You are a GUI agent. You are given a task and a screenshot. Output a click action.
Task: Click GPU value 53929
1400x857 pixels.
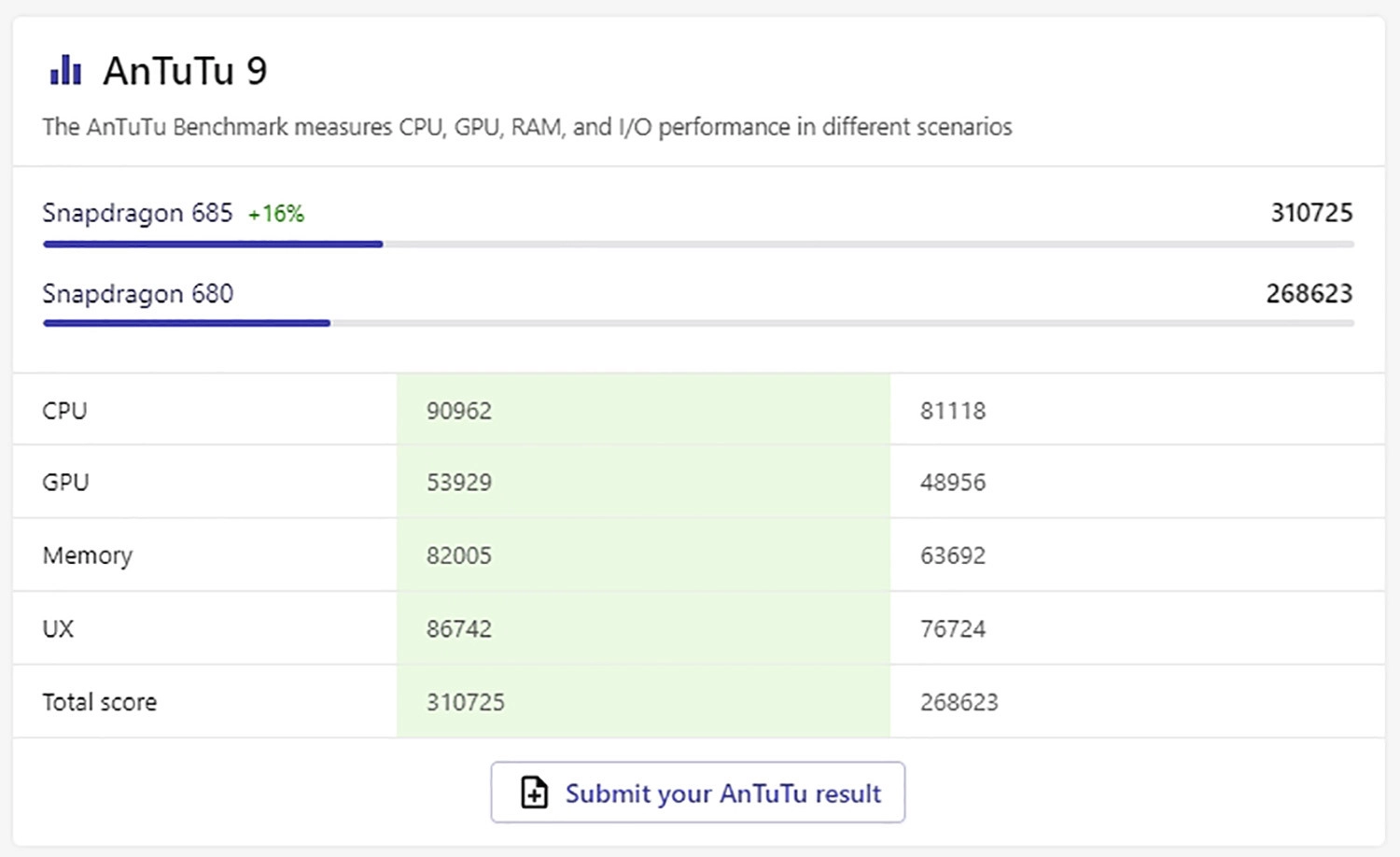tap(459, 483)
